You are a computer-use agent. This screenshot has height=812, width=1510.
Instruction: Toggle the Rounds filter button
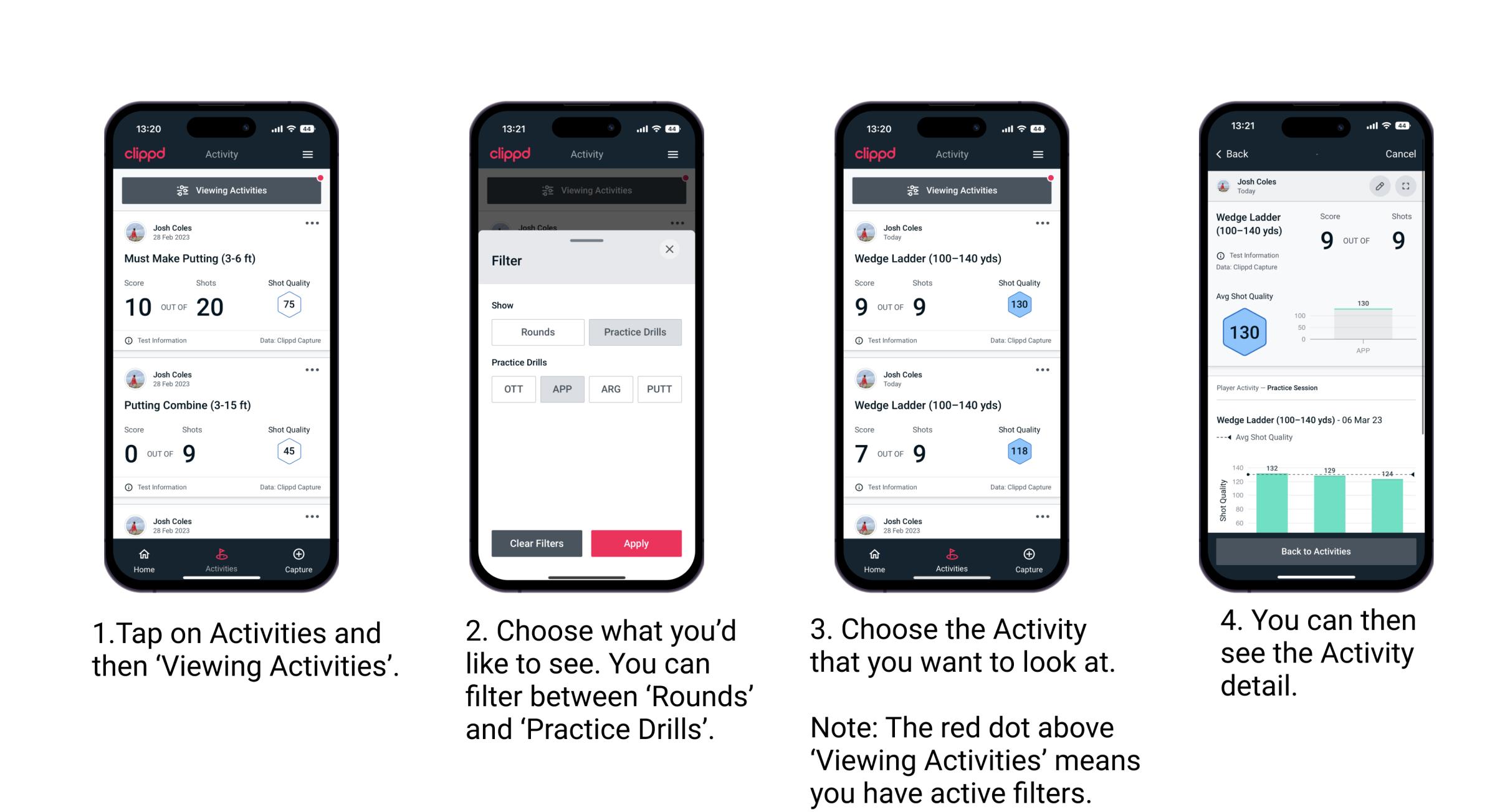(538, 330)
